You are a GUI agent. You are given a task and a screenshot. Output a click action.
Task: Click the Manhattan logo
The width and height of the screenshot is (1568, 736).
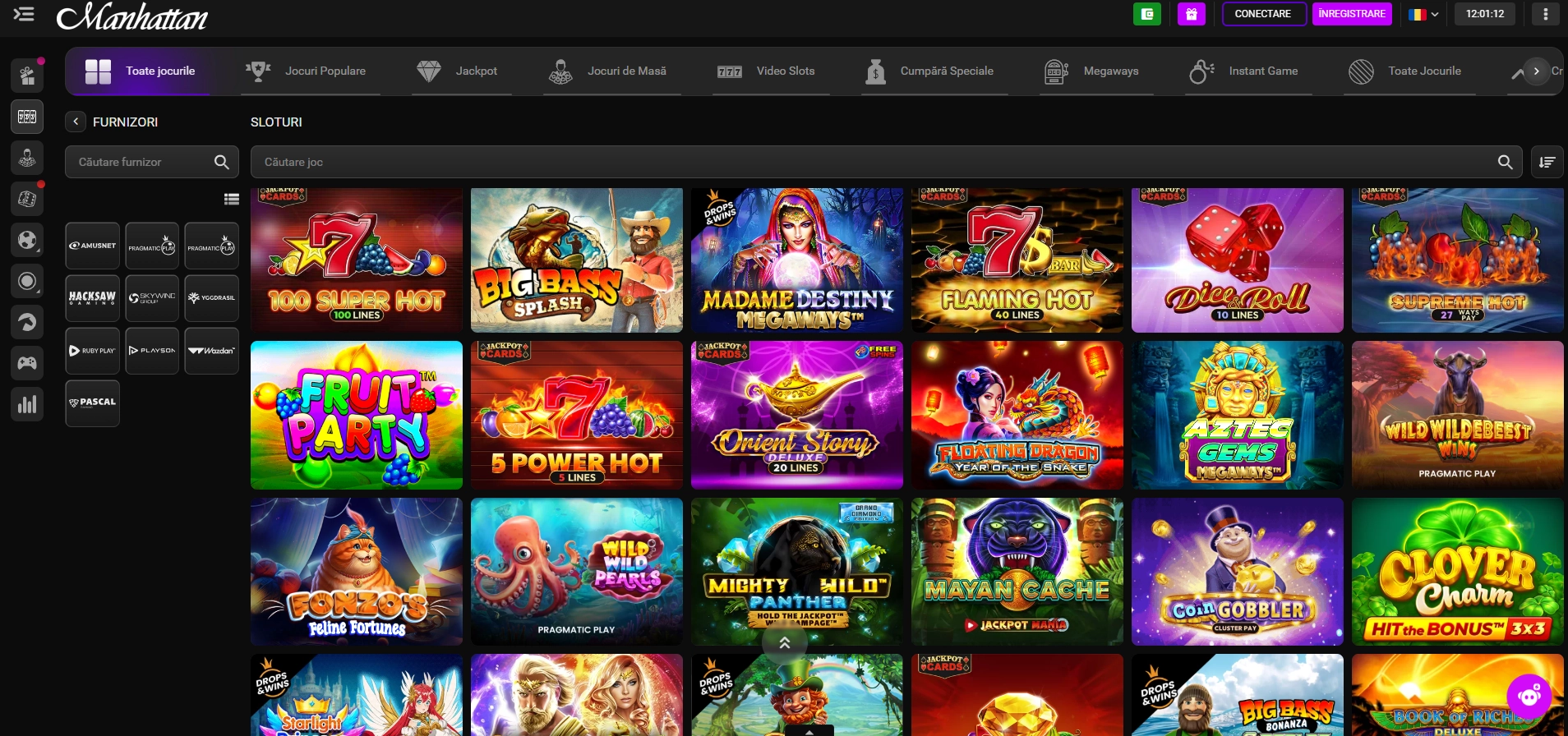pos(131,16)
